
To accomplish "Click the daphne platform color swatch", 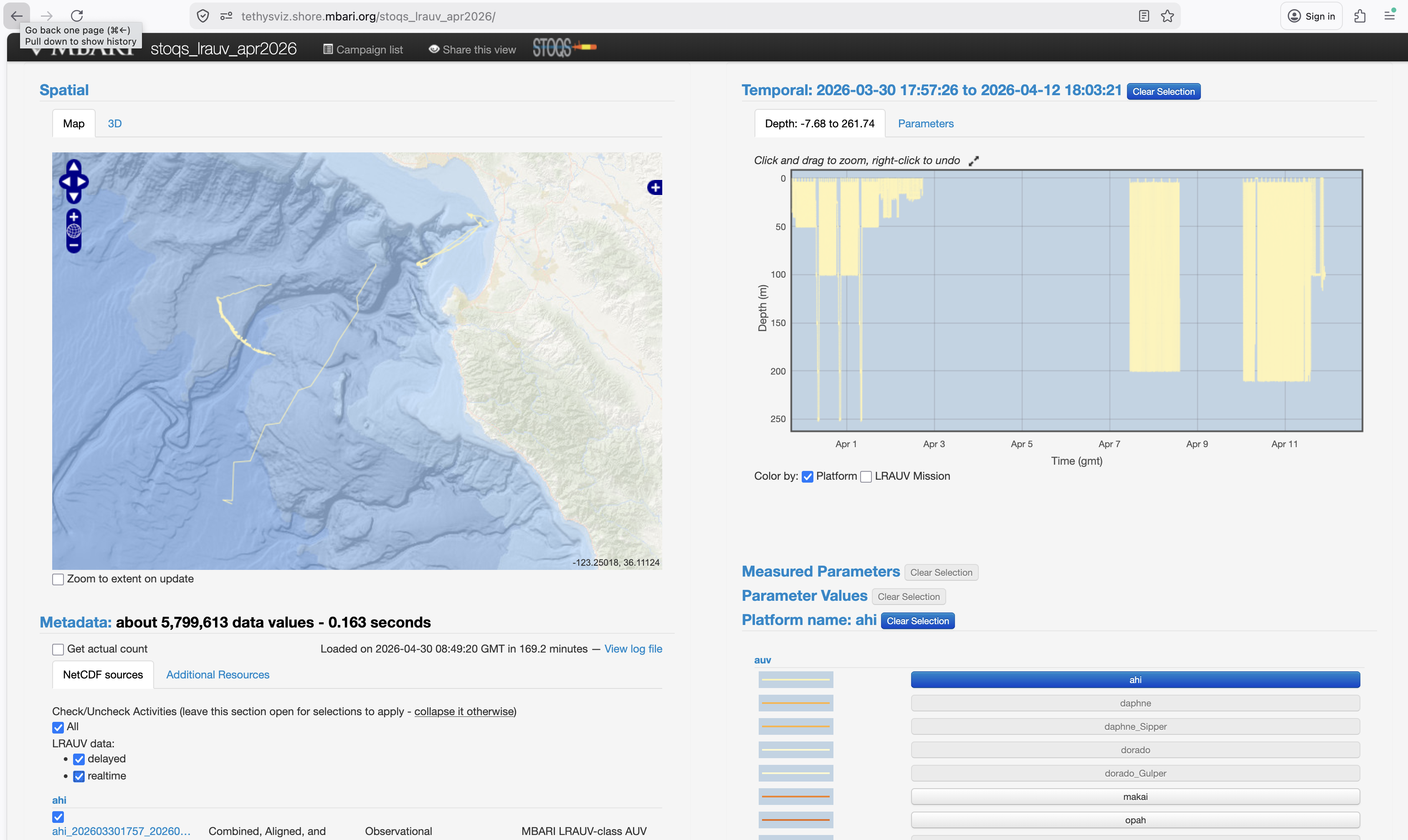I will click(795, 703).
